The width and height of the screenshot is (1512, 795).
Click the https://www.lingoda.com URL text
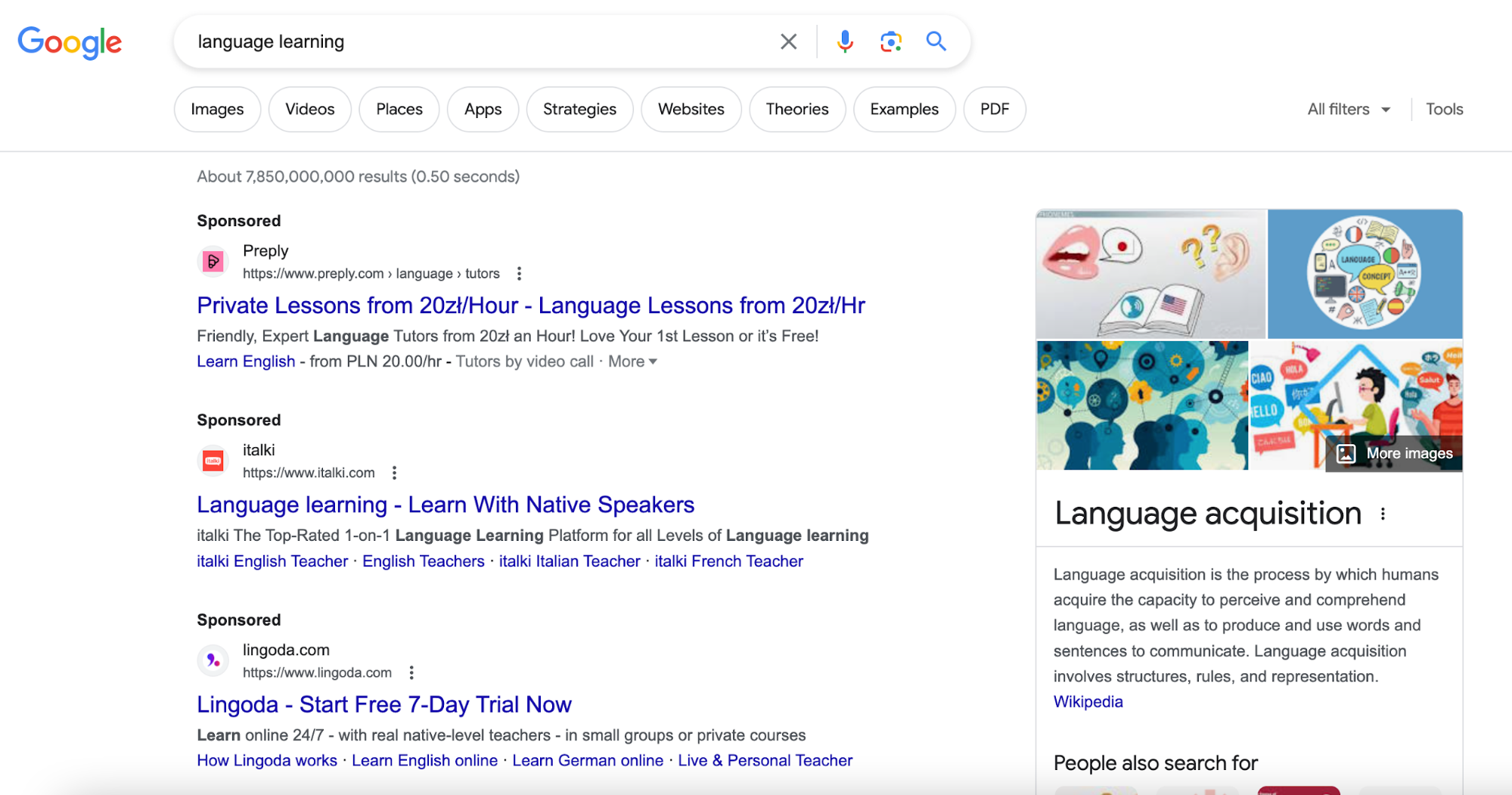[317, 672]
